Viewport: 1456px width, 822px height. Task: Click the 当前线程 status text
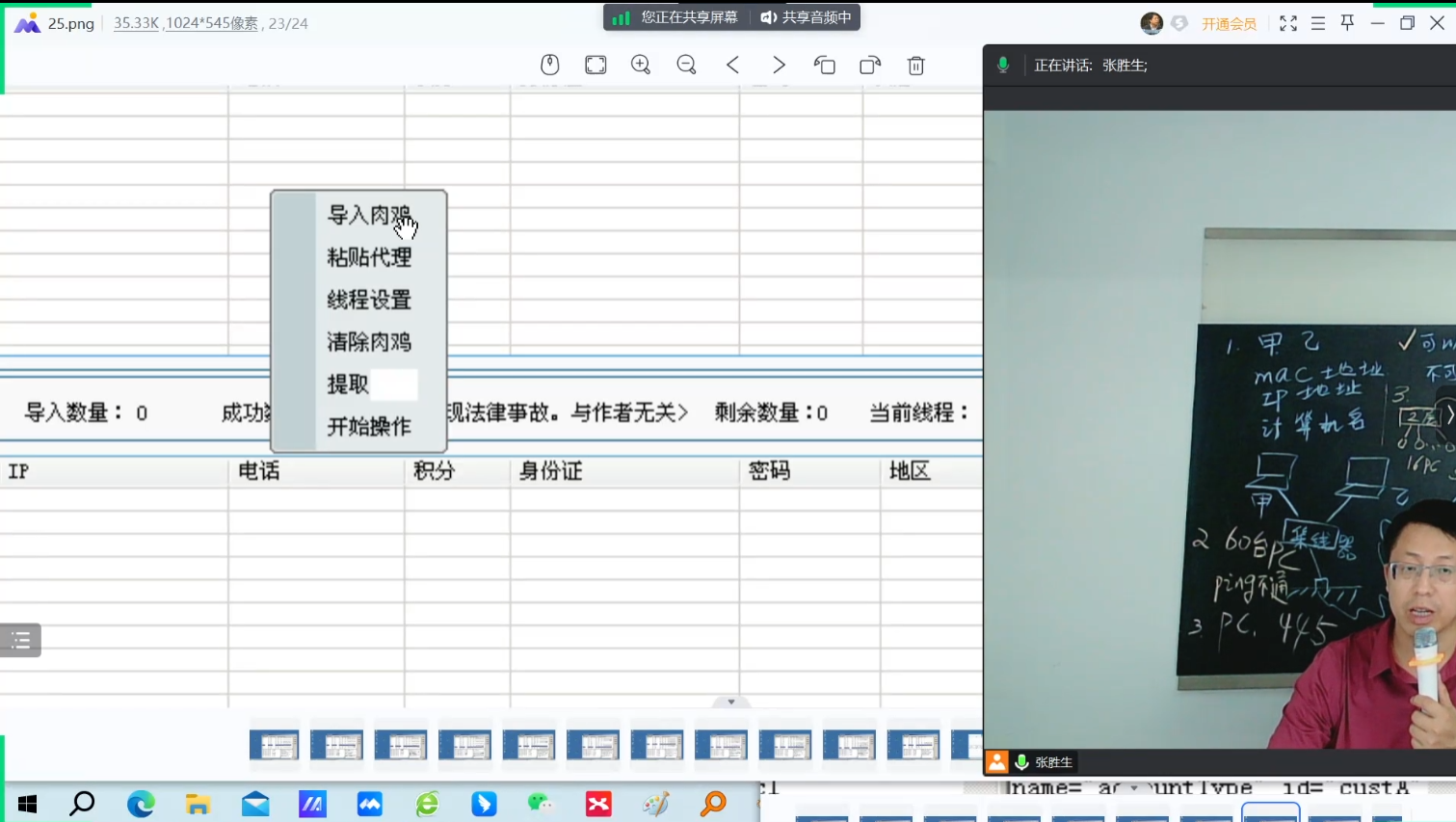pos(919,413)
